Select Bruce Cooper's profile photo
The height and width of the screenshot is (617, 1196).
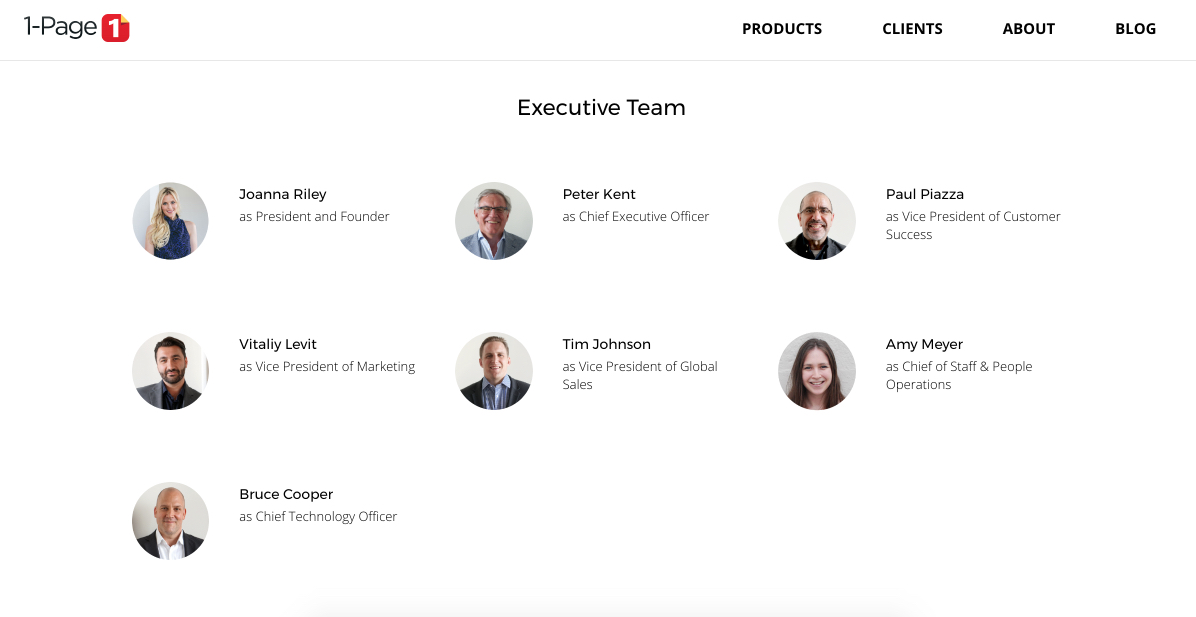pos(170,521)
